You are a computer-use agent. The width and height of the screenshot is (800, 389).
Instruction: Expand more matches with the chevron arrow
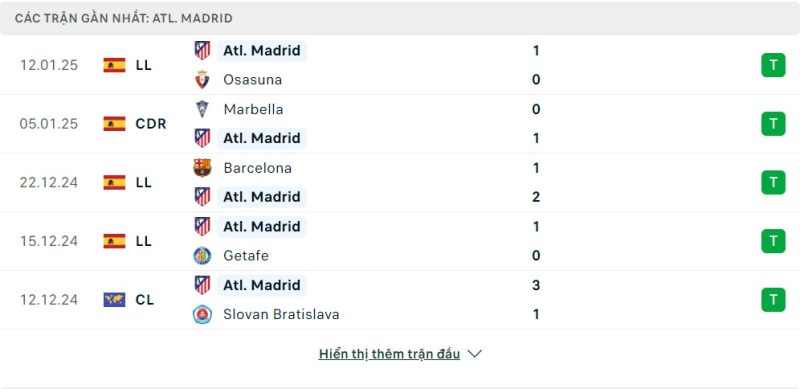[474, 354]
